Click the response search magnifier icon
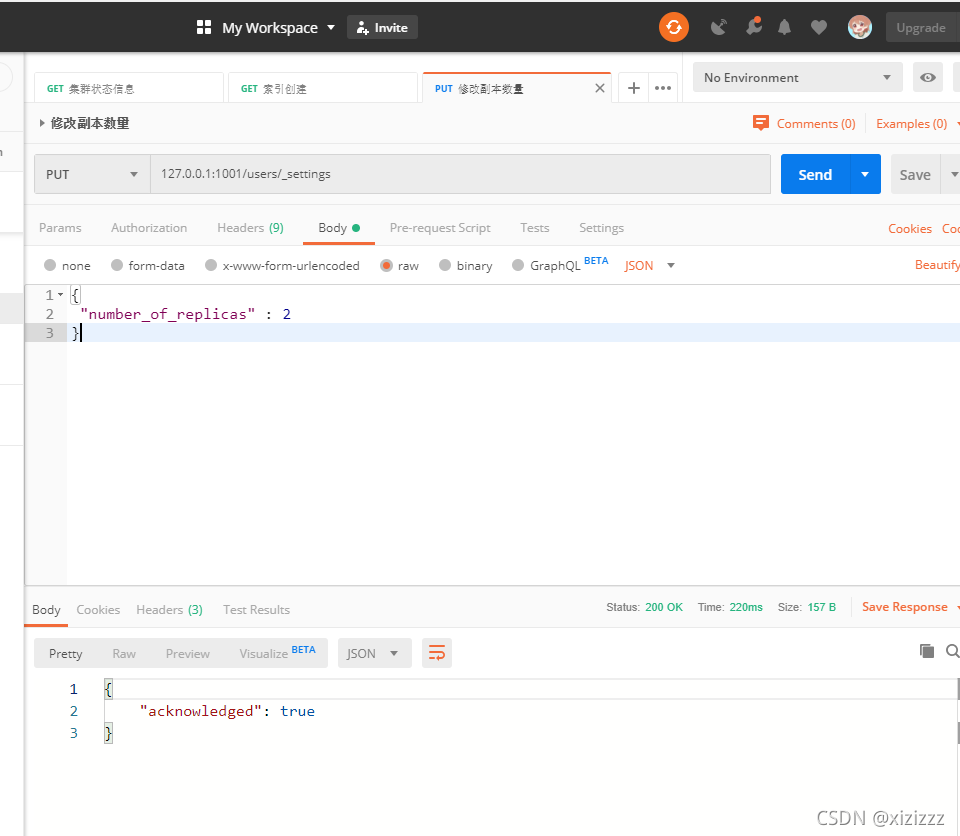This screenshot has height=836, width=960. click(x=952, y=651)
